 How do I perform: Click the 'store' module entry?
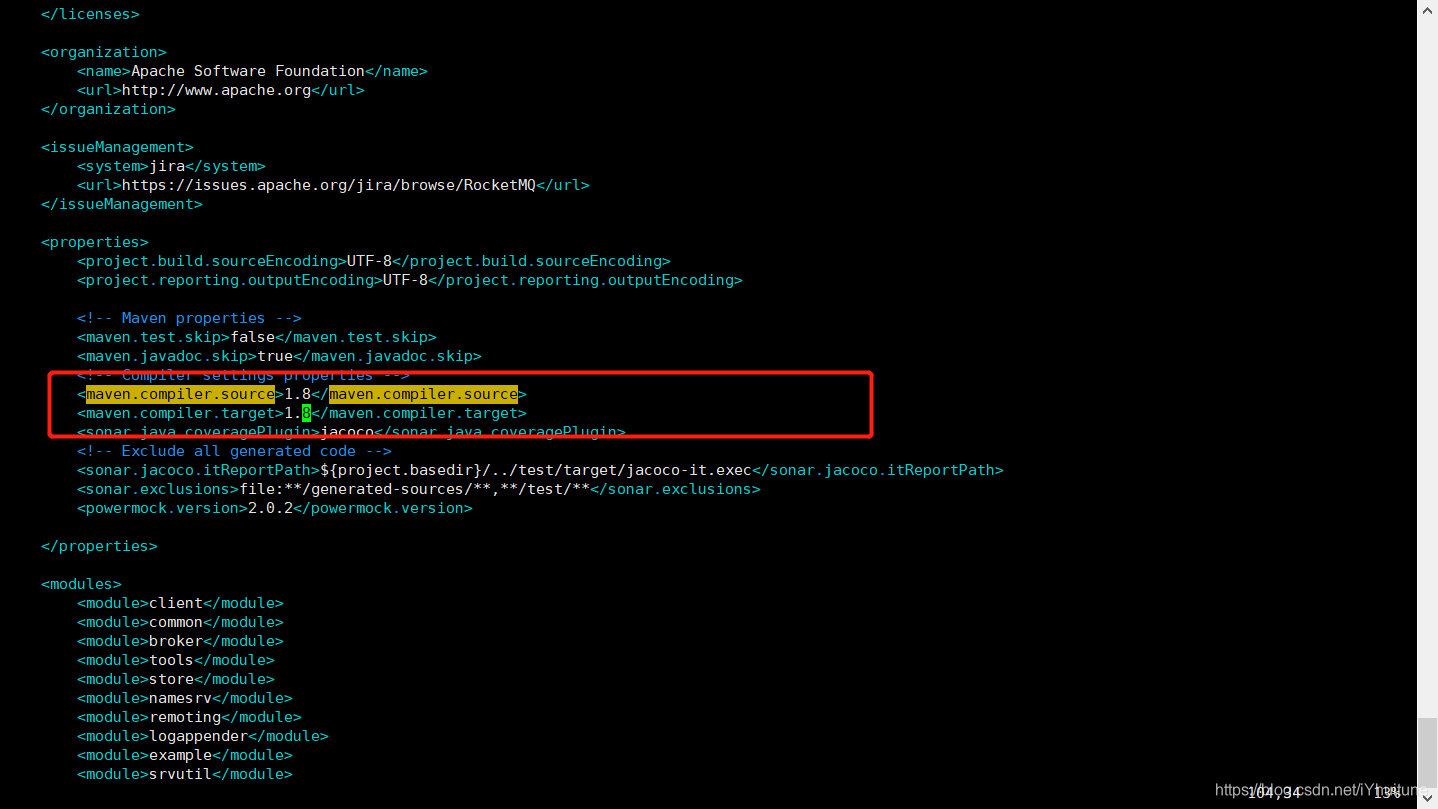[176, 679]
